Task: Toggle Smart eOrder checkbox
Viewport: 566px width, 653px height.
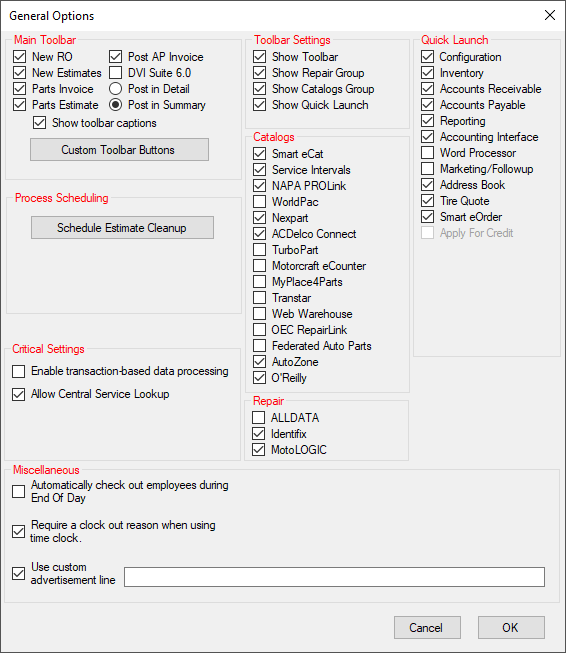Action: tap(427, 217)
